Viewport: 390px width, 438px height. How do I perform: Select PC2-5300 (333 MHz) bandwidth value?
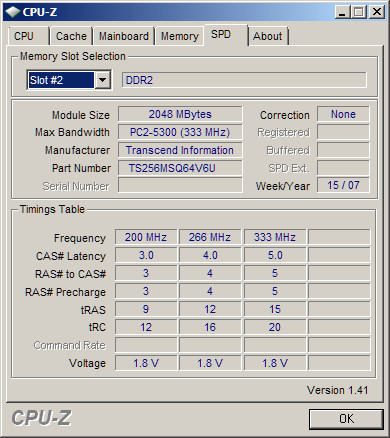coord(180,132)
